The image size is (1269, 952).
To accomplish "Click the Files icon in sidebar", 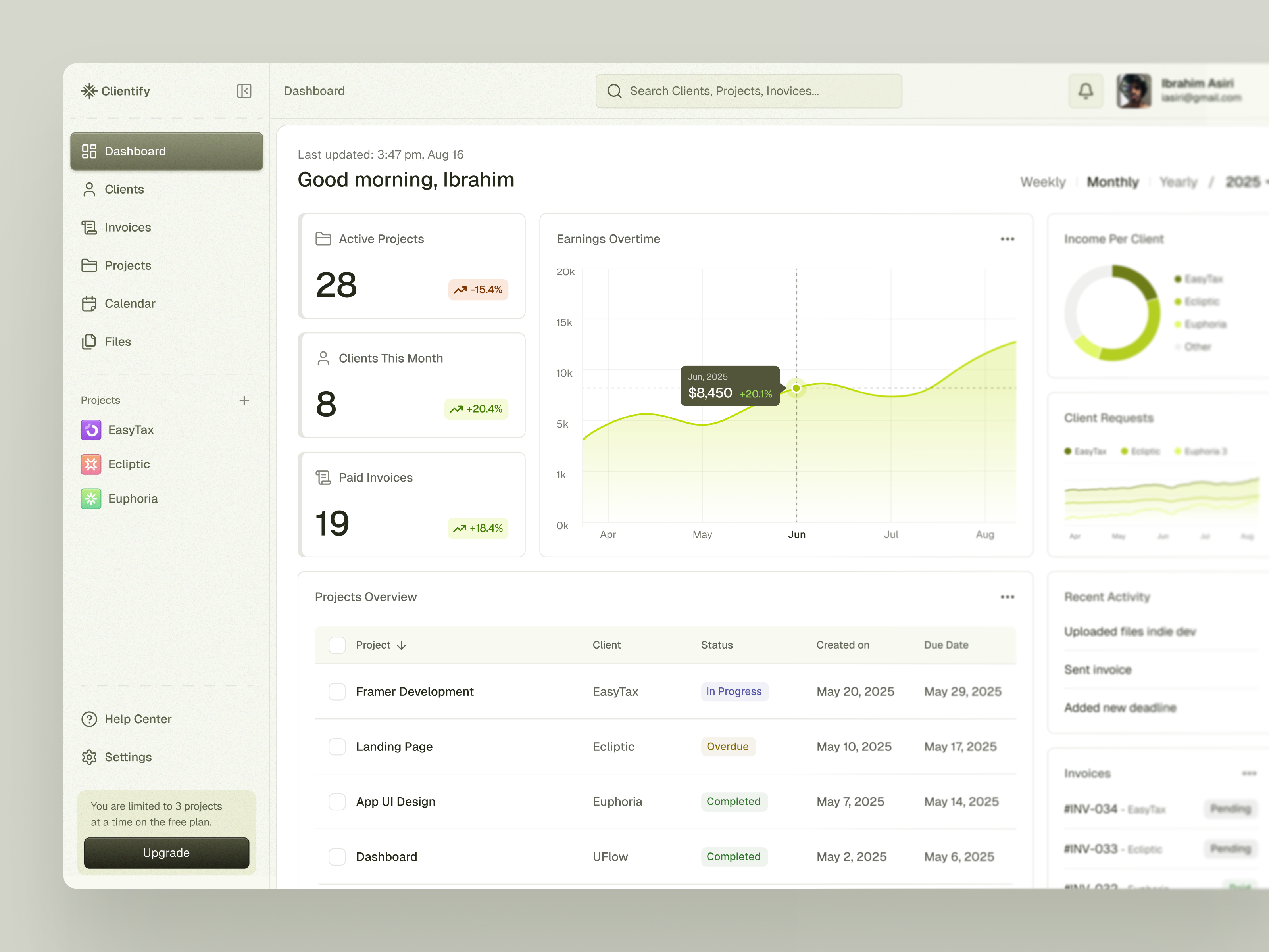I will click(x=90, y=341).
